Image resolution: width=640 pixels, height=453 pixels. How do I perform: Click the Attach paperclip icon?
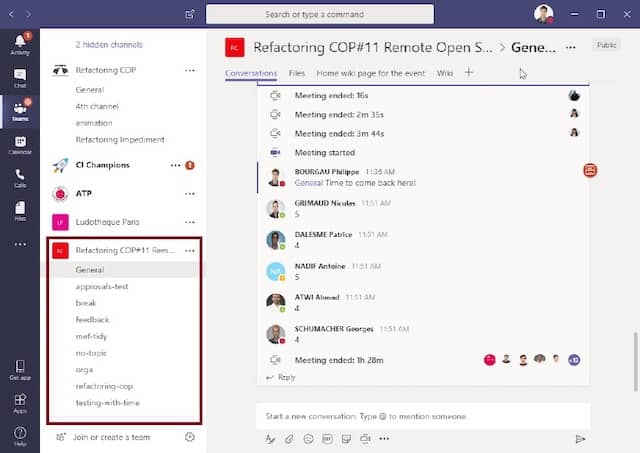(289, 439)
